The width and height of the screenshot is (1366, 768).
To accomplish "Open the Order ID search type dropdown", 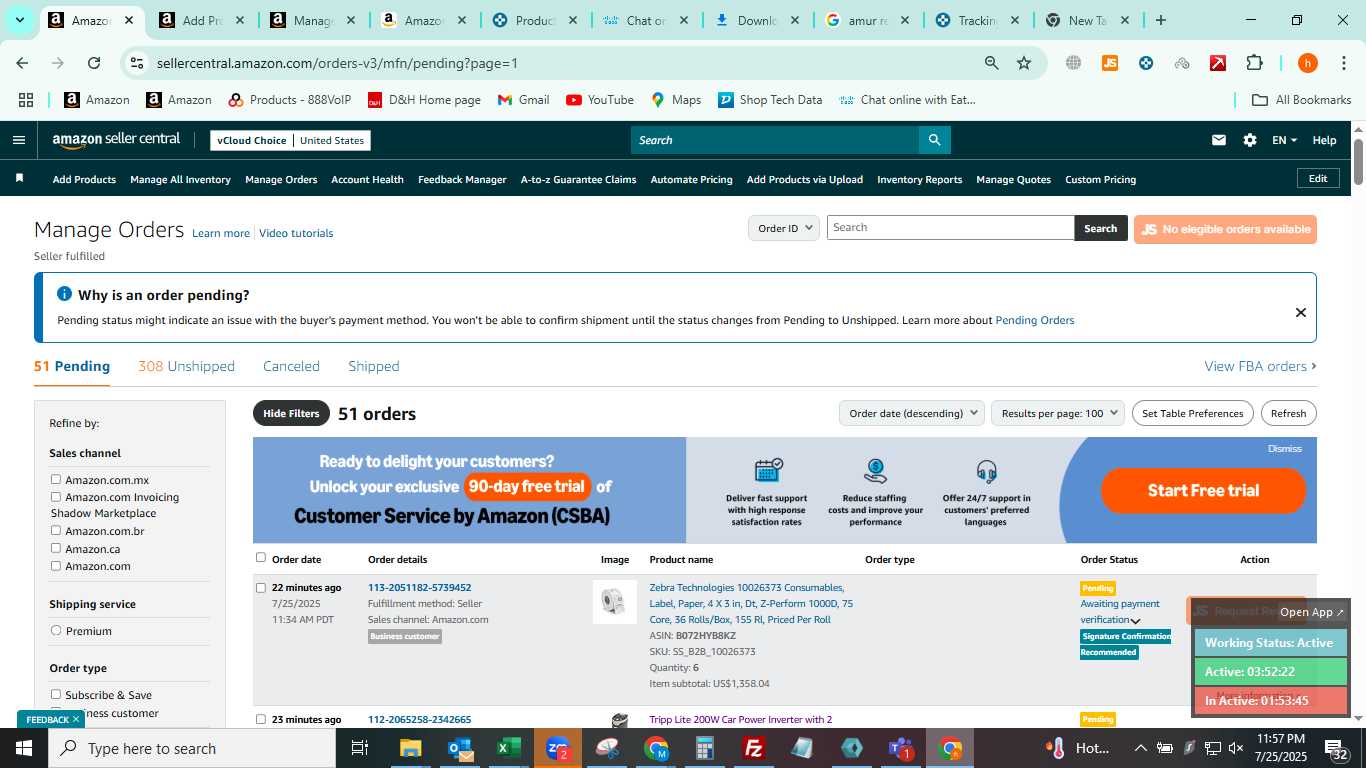I will pos(784,228).
